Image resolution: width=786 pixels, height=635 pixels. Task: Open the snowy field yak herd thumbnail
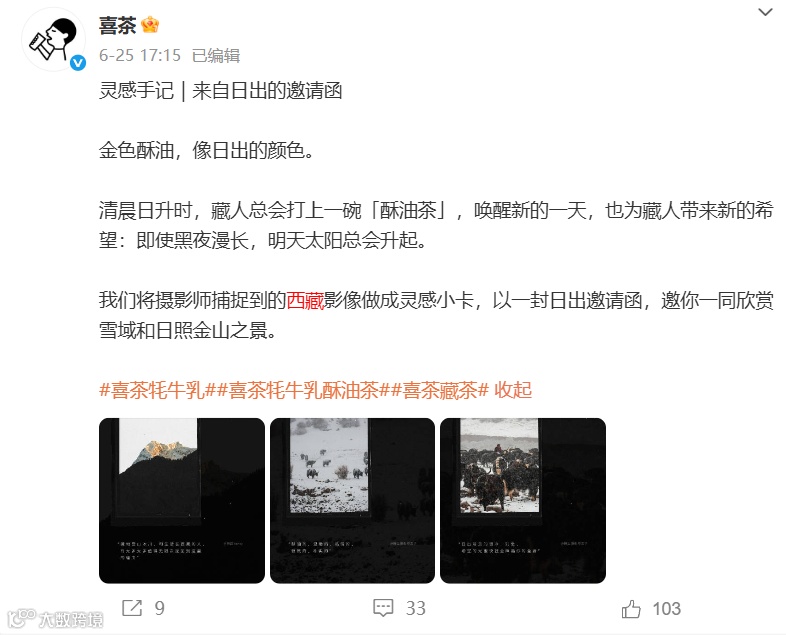(x=352, y=500)
